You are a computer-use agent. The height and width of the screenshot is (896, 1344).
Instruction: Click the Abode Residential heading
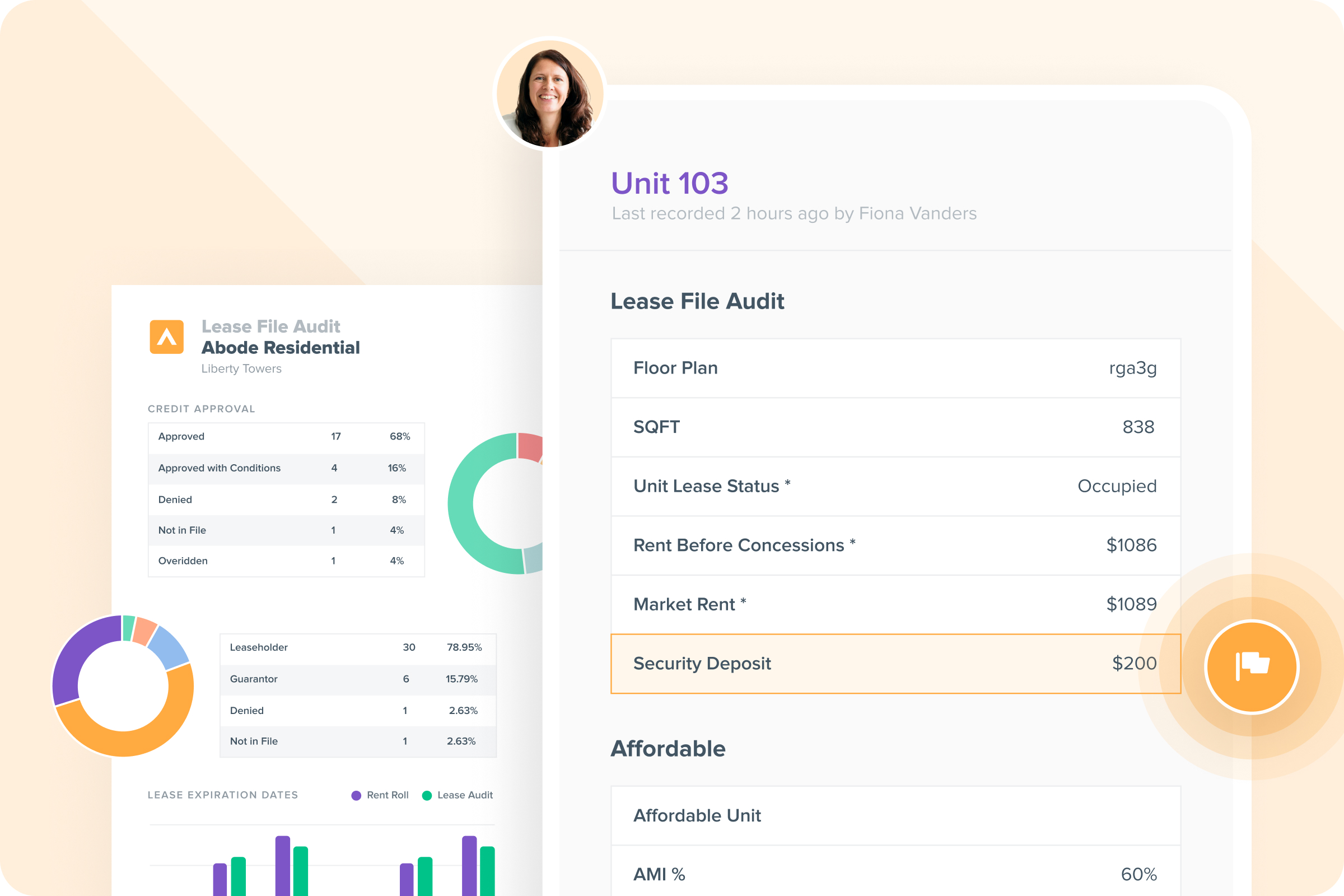(x=281, y=347)
